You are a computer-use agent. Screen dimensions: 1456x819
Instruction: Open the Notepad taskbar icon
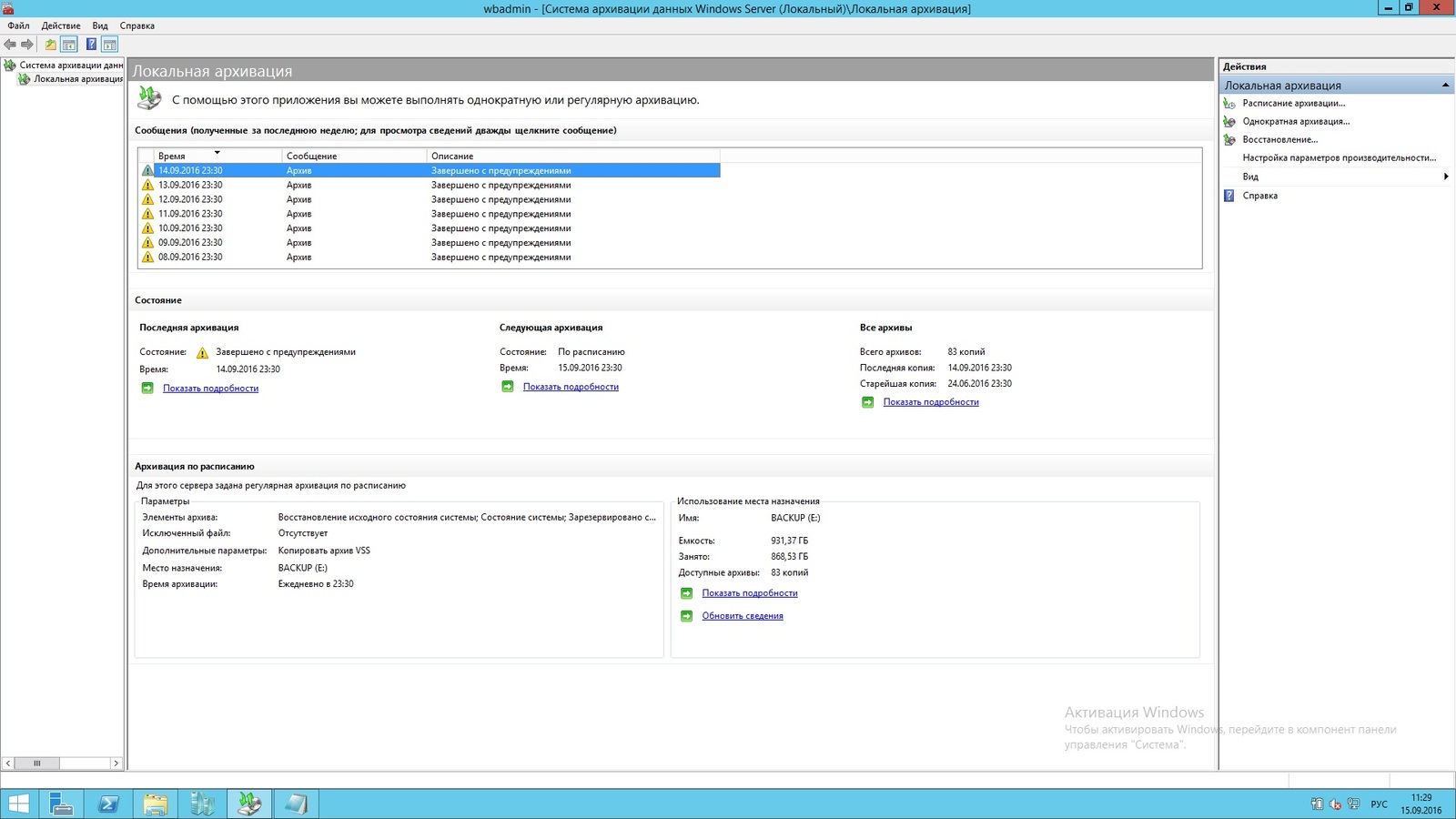(x=297, y=804)
